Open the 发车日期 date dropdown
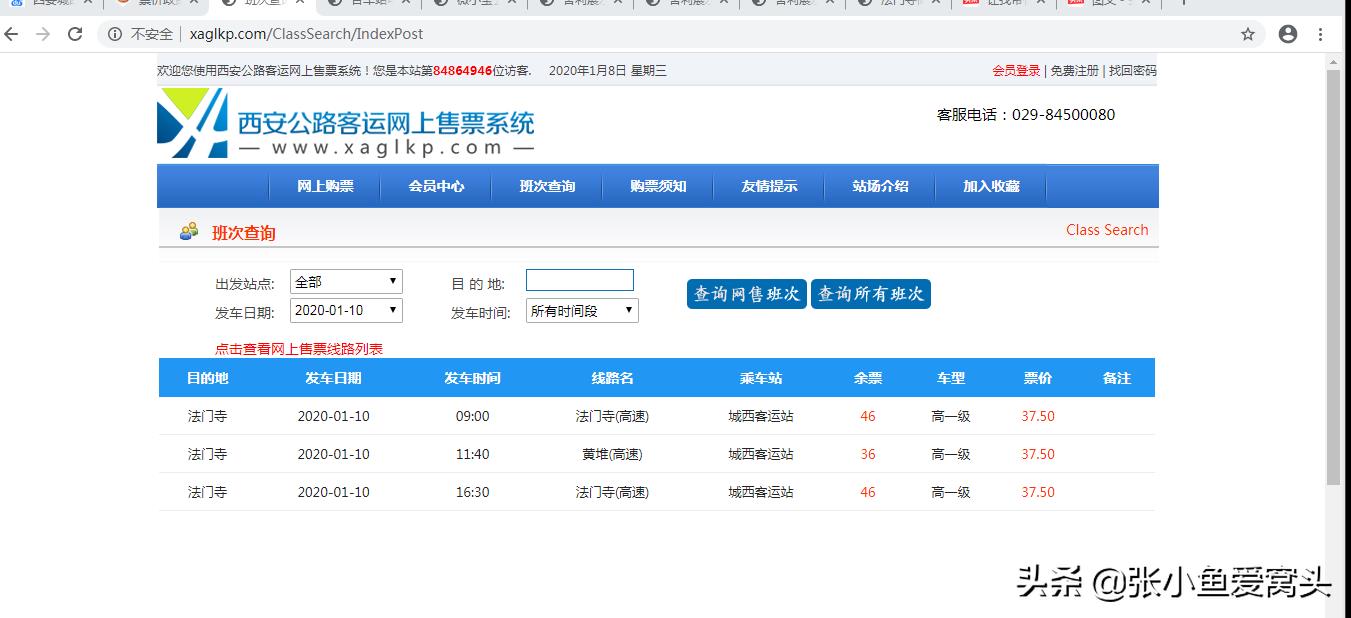 (x=346, y=310)
